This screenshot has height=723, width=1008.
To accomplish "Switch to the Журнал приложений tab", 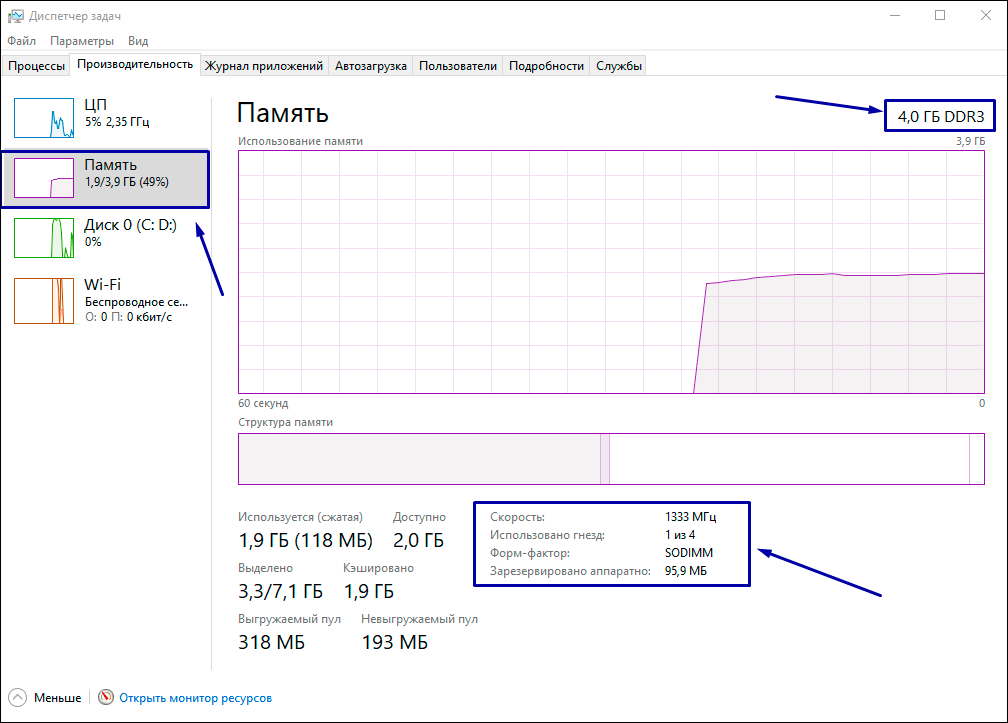I will 264,66.
